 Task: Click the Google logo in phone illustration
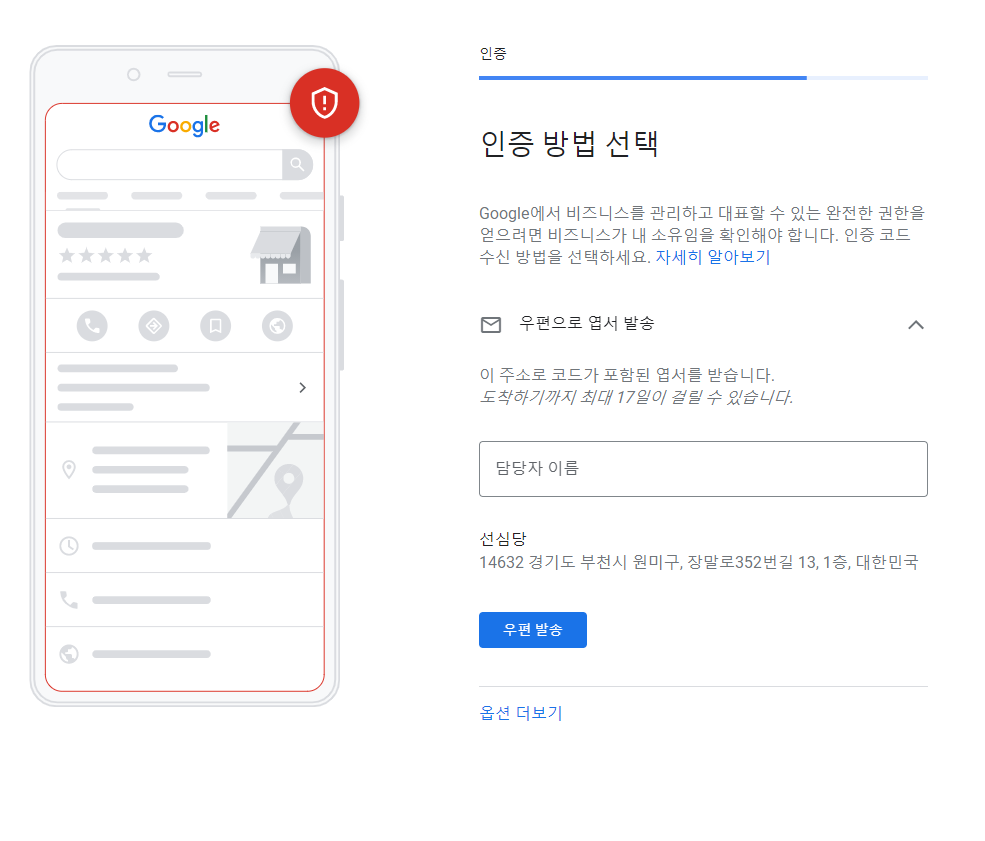coord(184,125)
